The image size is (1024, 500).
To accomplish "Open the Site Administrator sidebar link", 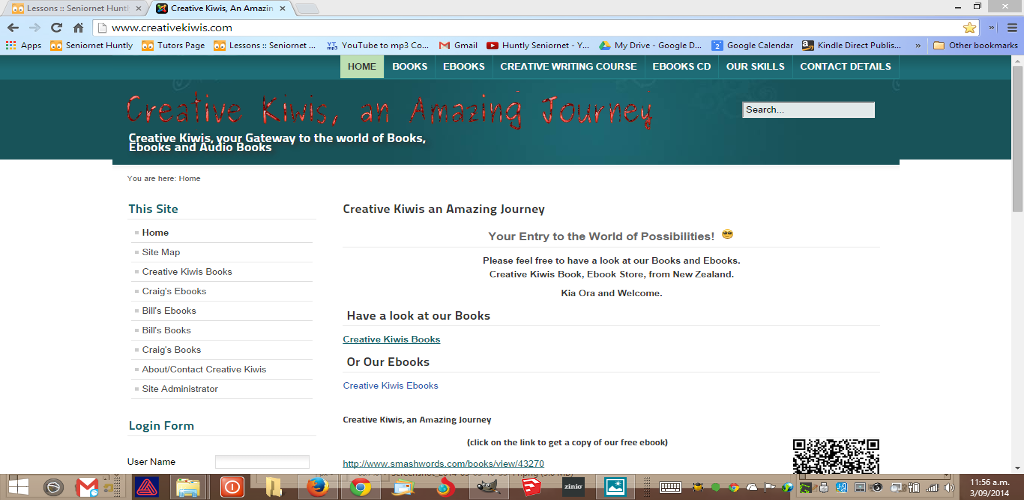I will 180,389.
